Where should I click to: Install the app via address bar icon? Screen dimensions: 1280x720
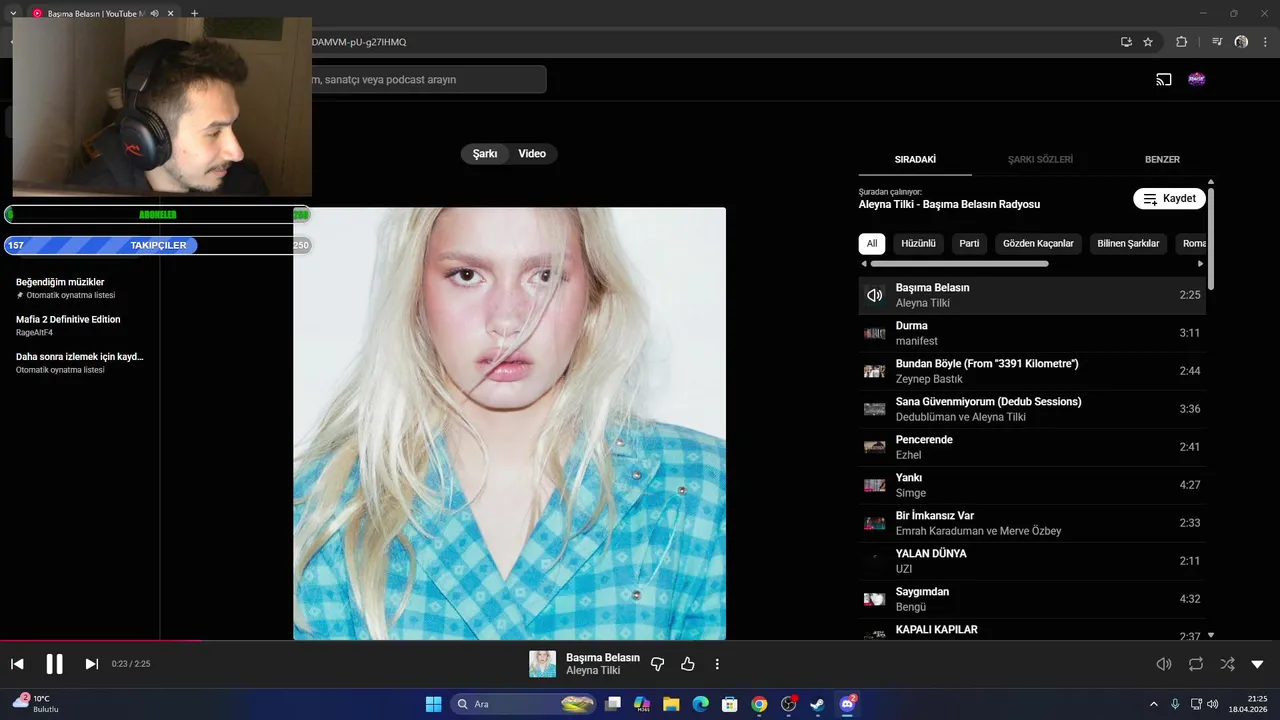[1126, 42]
